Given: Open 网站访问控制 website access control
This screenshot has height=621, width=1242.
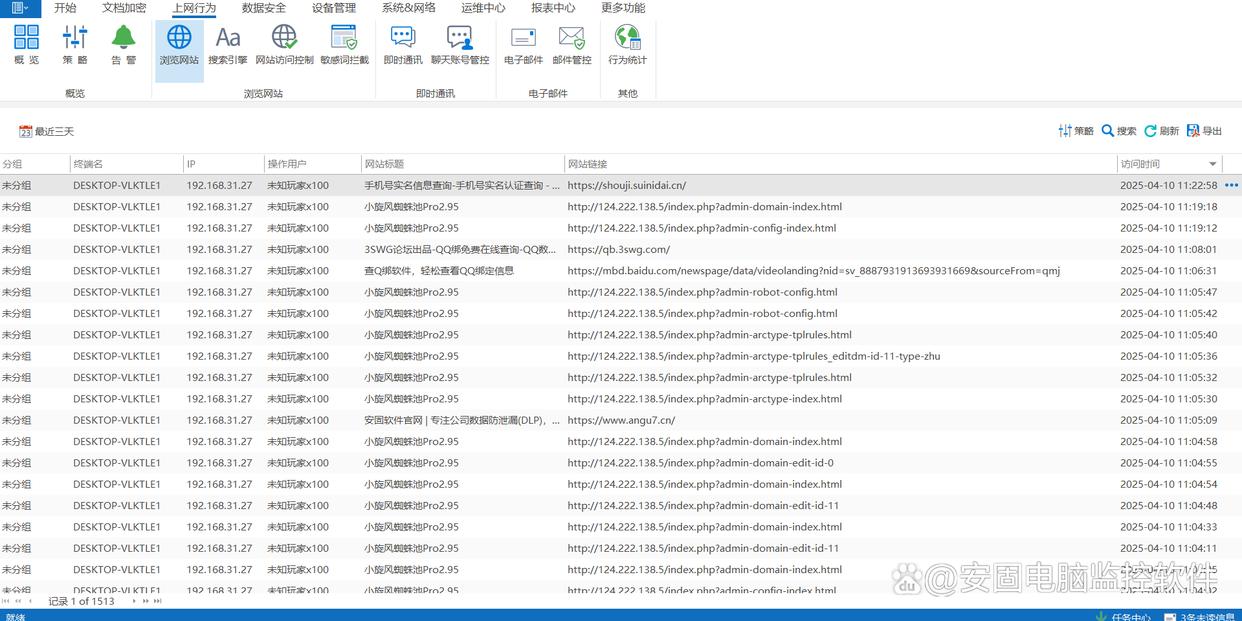Looking at the screenshot, I should coord(284,45).
